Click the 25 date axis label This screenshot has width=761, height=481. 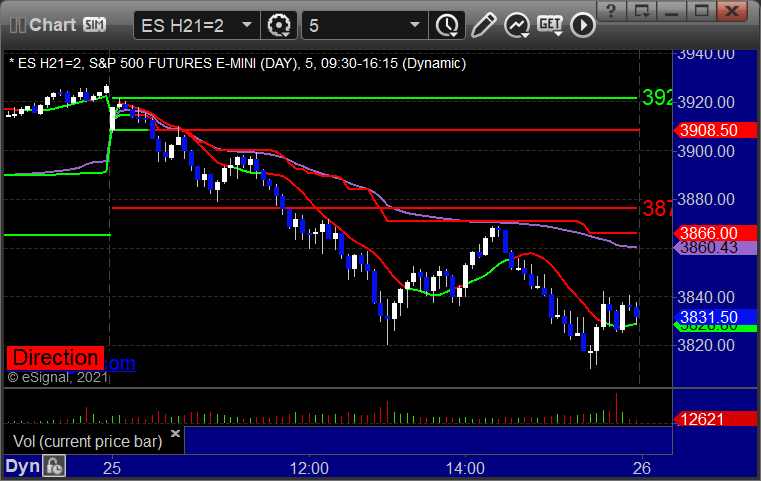pyautogui.click(x=112, y=469)
